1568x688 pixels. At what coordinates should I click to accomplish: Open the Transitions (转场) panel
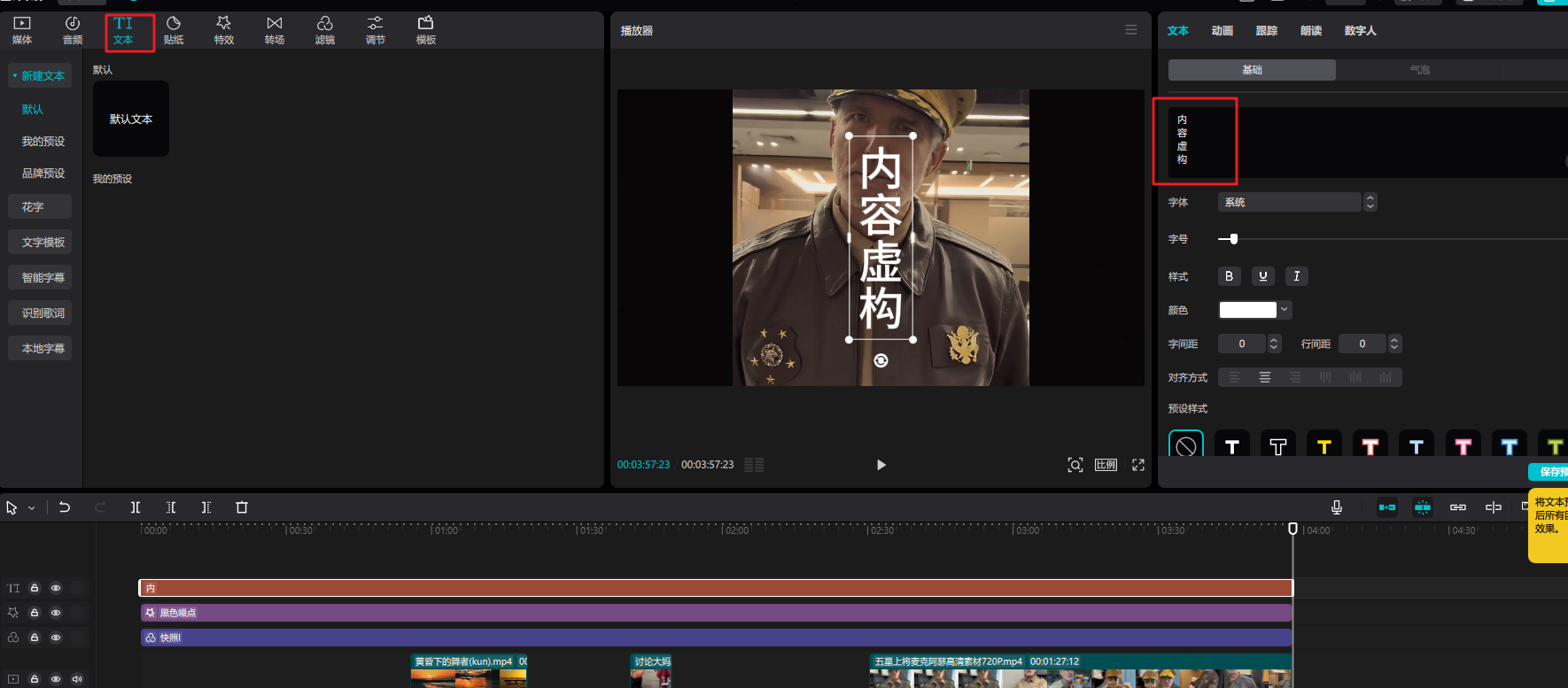(x=275, y=29)
